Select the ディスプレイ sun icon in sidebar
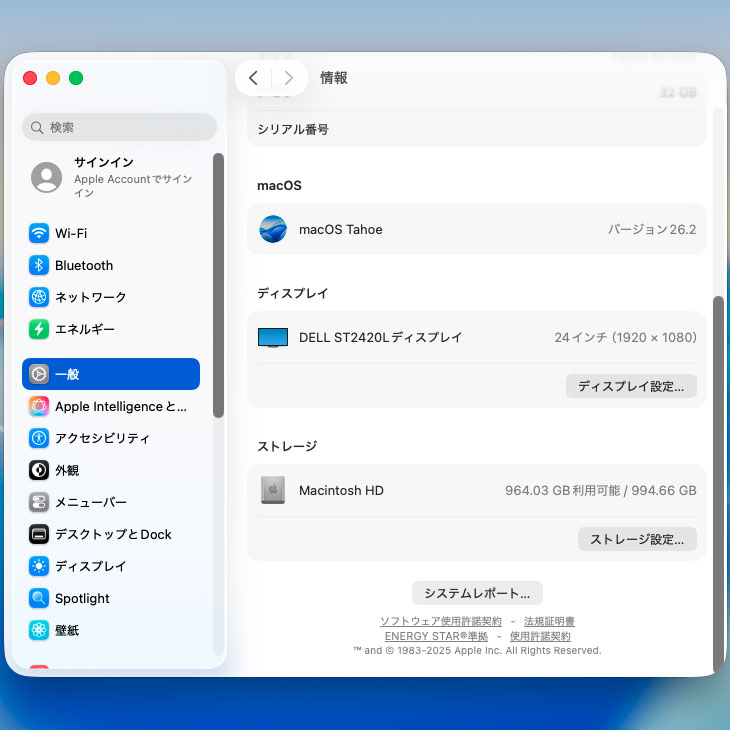The height and width of the screenshot is (730, 730). (39, 566)
